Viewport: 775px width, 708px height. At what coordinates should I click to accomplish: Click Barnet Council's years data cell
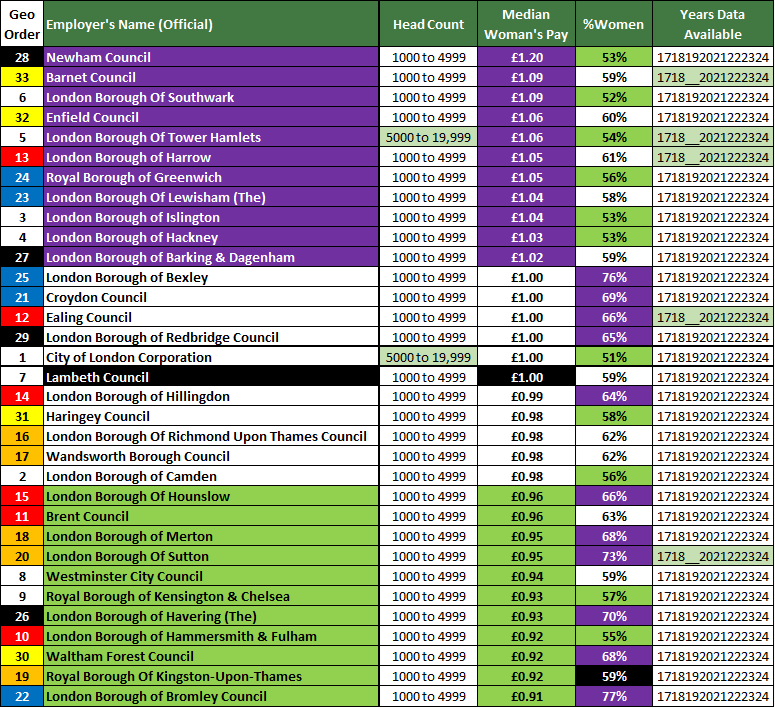click(712, 77)
